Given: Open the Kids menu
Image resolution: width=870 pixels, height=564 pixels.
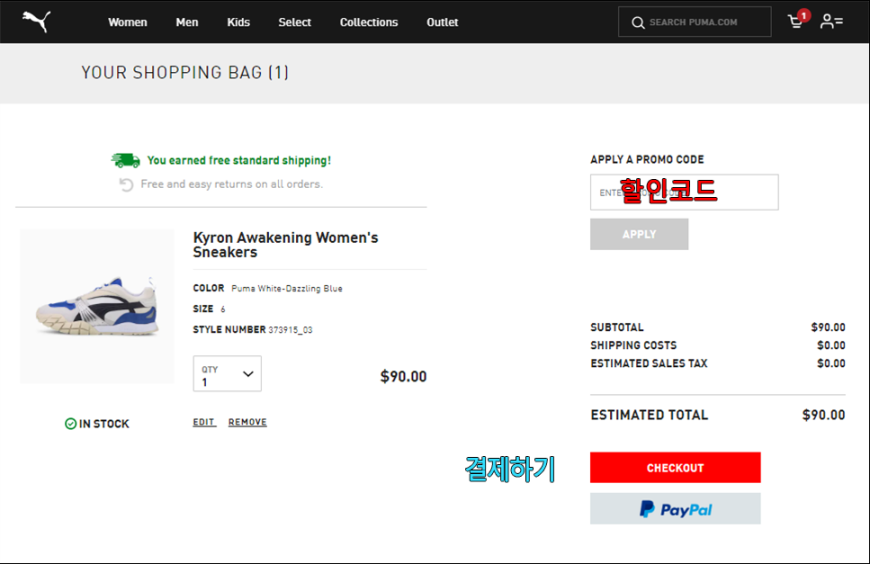Looking at the screenshot, I should coord(239,22).
